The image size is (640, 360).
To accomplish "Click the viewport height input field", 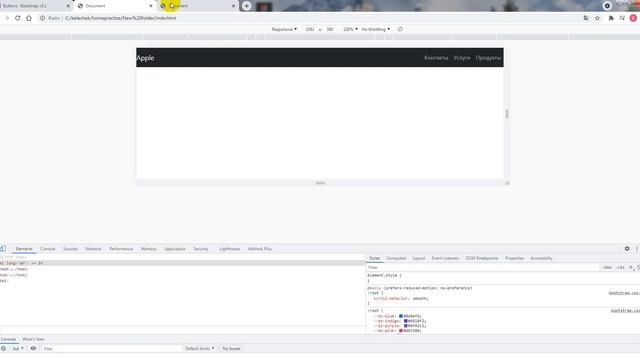I will [330, 29].
